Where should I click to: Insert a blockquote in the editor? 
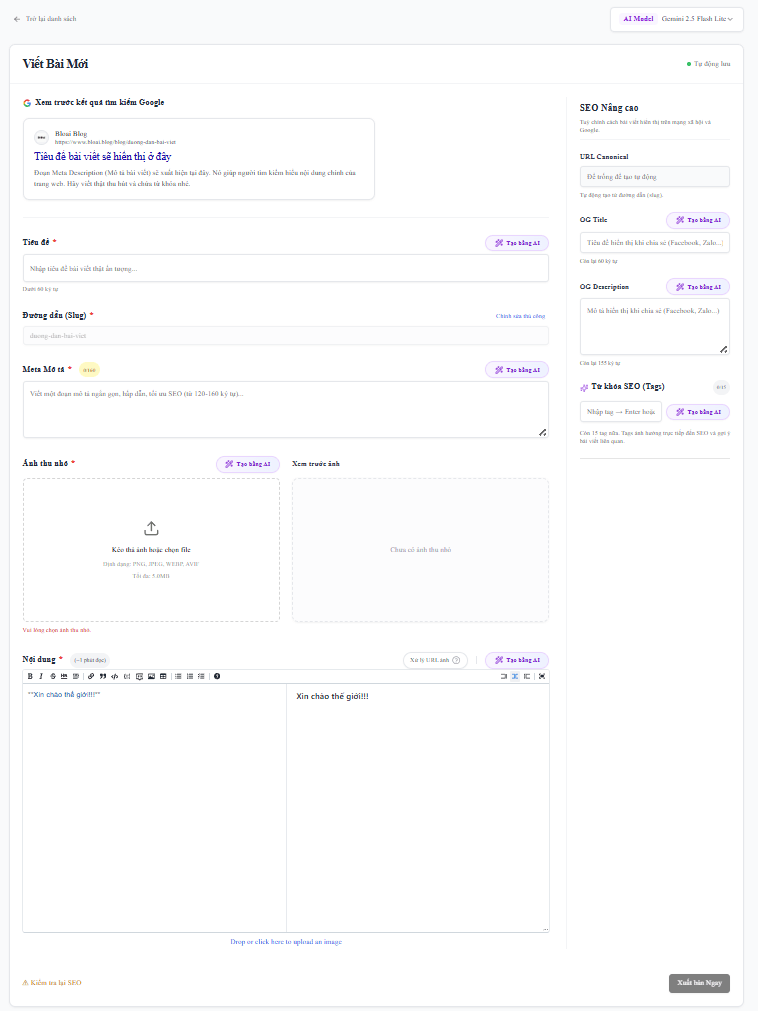(103, 676)
